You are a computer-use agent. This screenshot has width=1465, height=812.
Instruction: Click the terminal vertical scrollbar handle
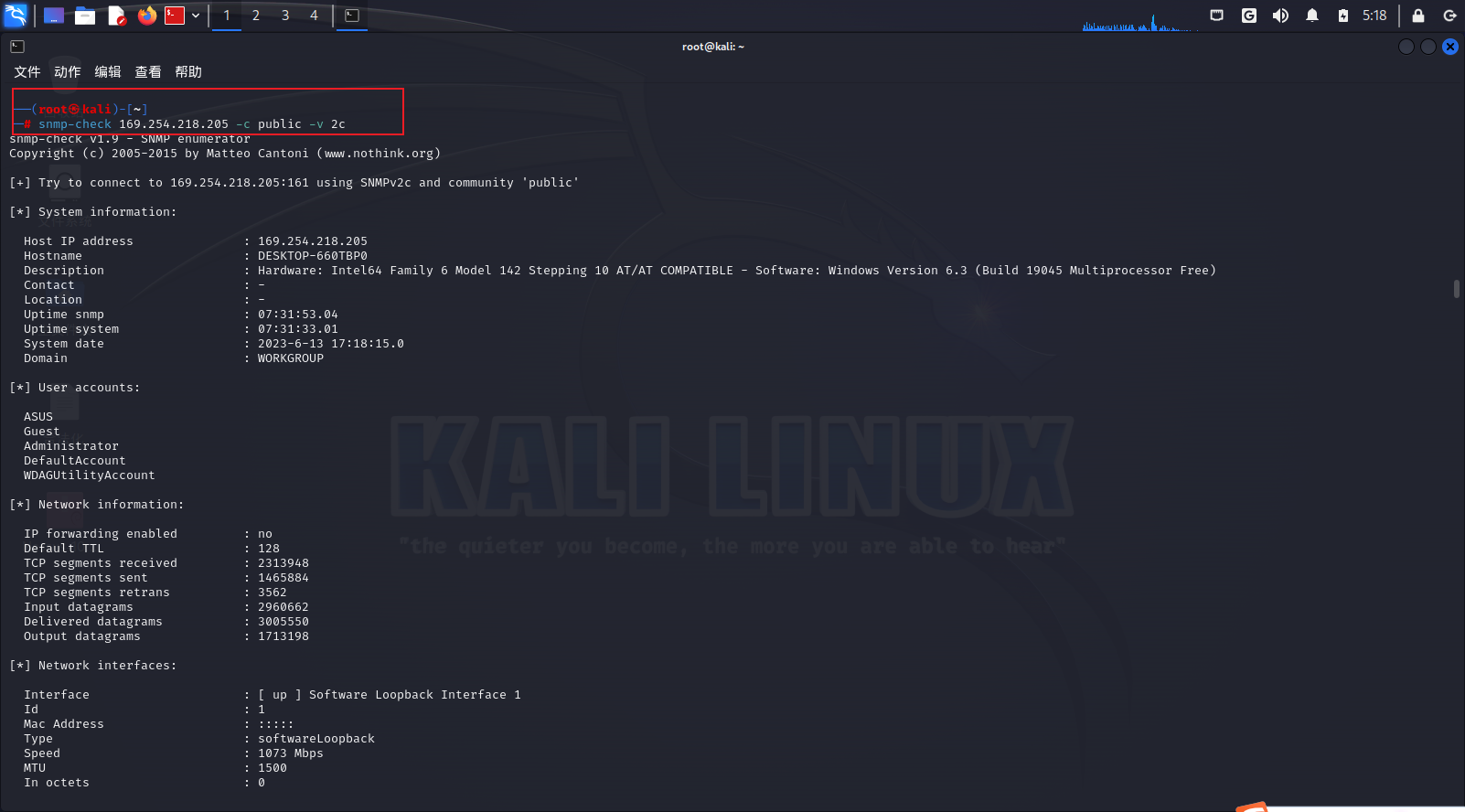pos(1456,289)
